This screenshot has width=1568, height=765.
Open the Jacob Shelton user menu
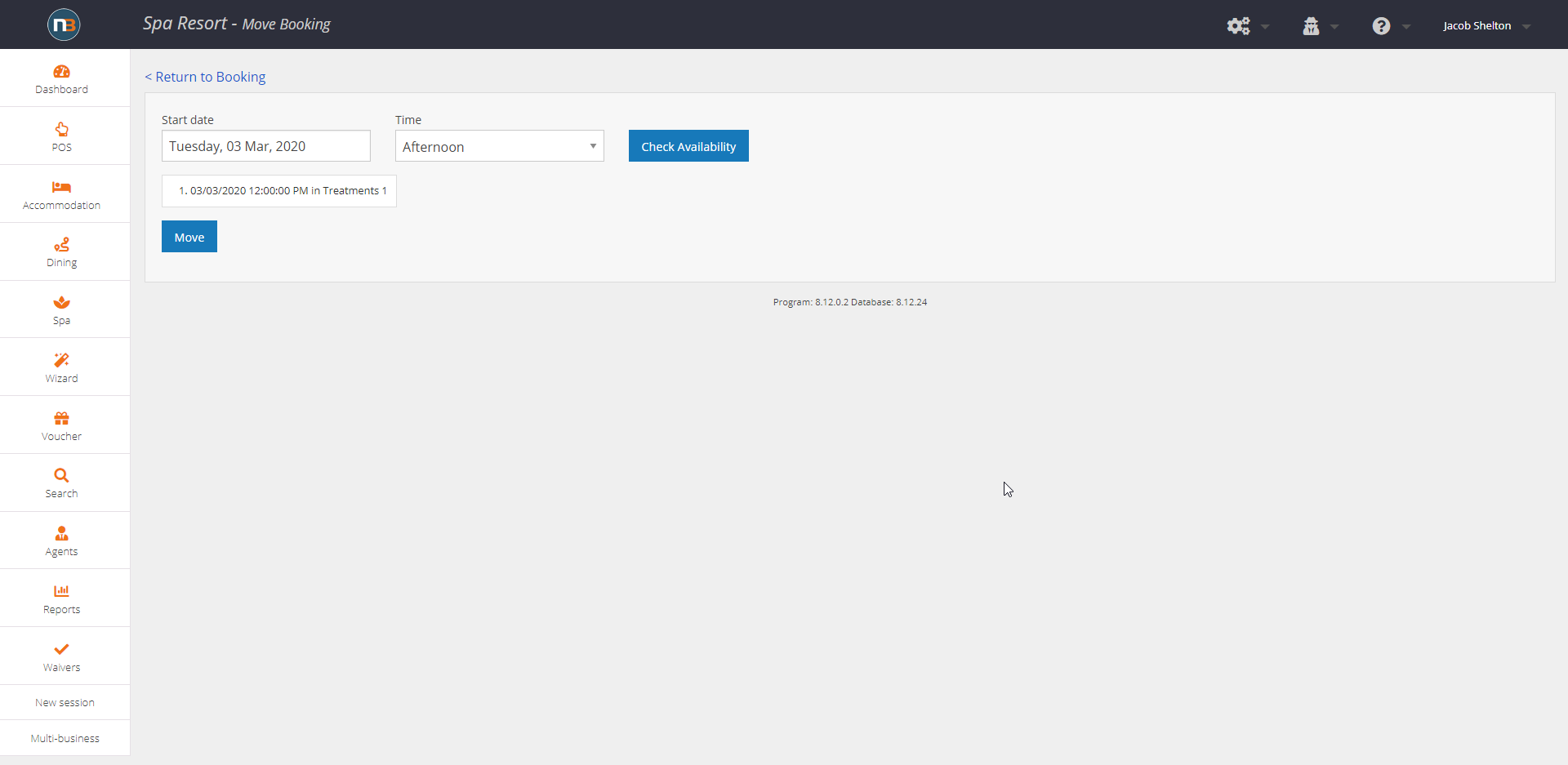pyautogui.click(x=1486, y=26)
